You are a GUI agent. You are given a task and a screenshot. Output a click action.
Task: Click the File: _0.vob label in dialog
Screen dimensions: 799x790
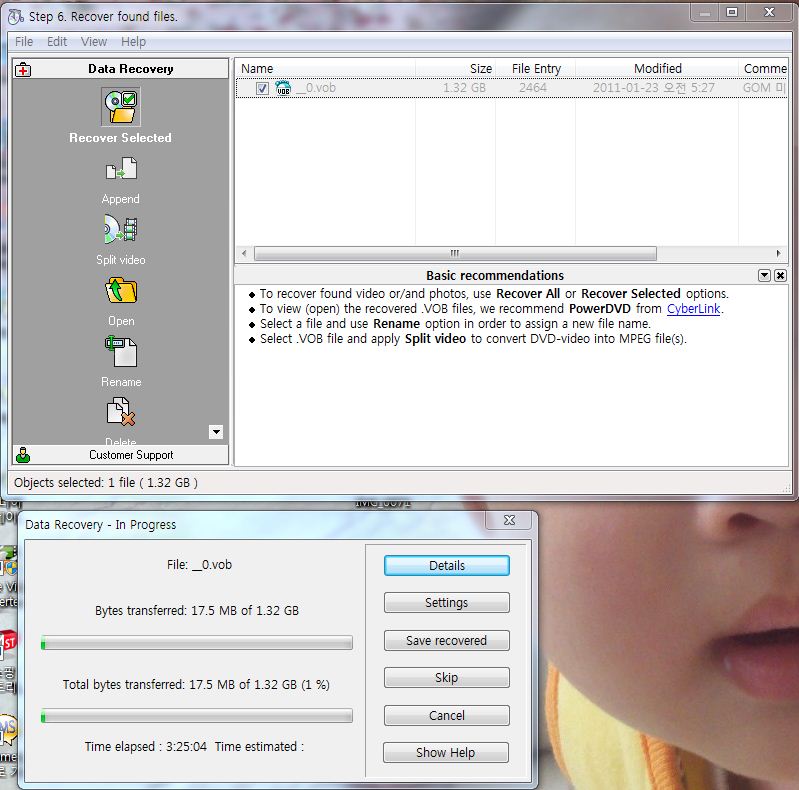[199, 565]
